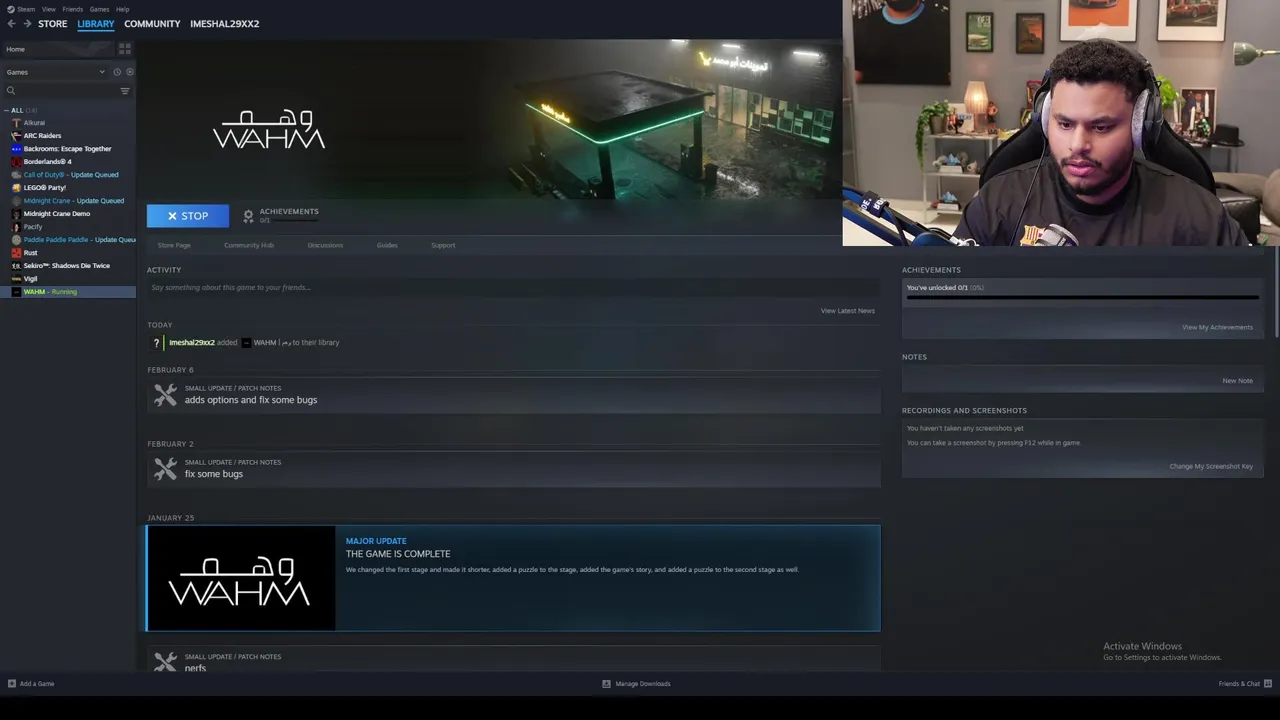This screenshot has height=720, width=1280.
Task: Click New Note button
Action: (1237, 380)
